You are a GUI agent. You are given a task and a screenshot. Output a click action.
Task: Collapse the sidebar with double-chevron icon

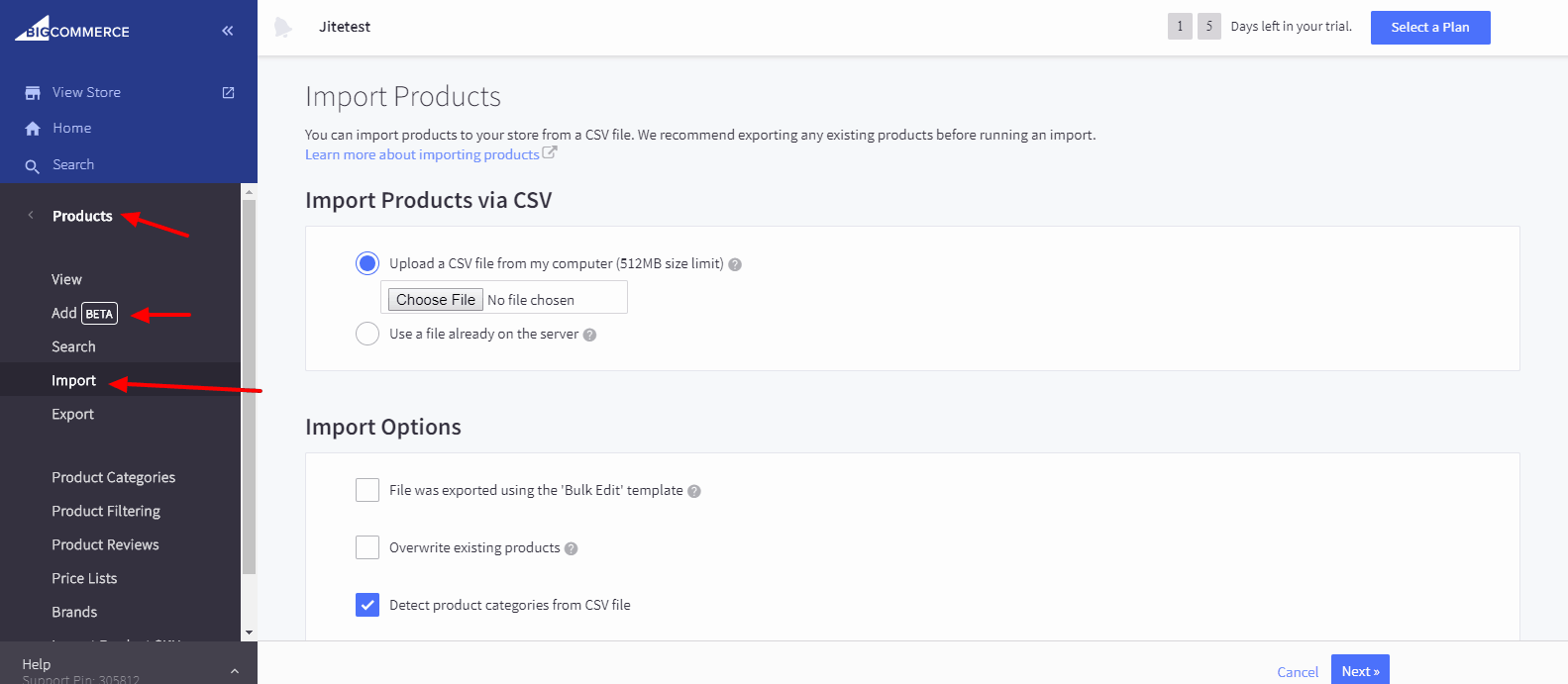[x=228, y=31]
